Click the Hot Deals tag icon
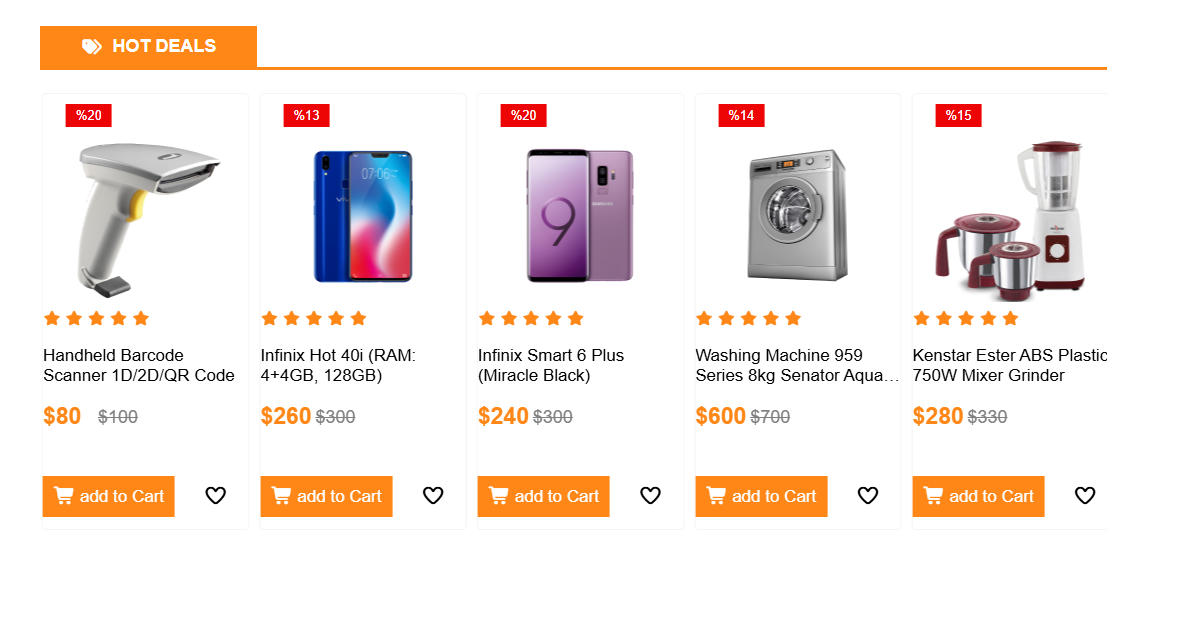Viewport: 1188px width, 617px height. (91, 46)
